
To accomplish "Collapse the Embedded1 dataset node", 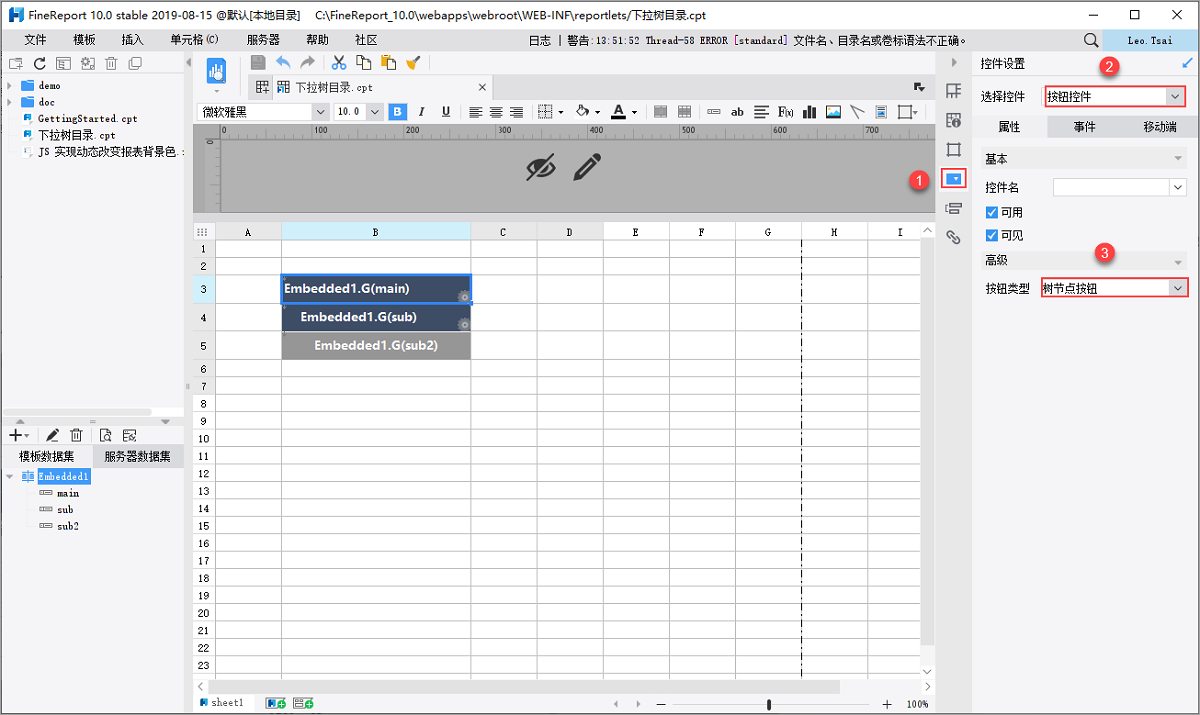I will tap(9, 477).
